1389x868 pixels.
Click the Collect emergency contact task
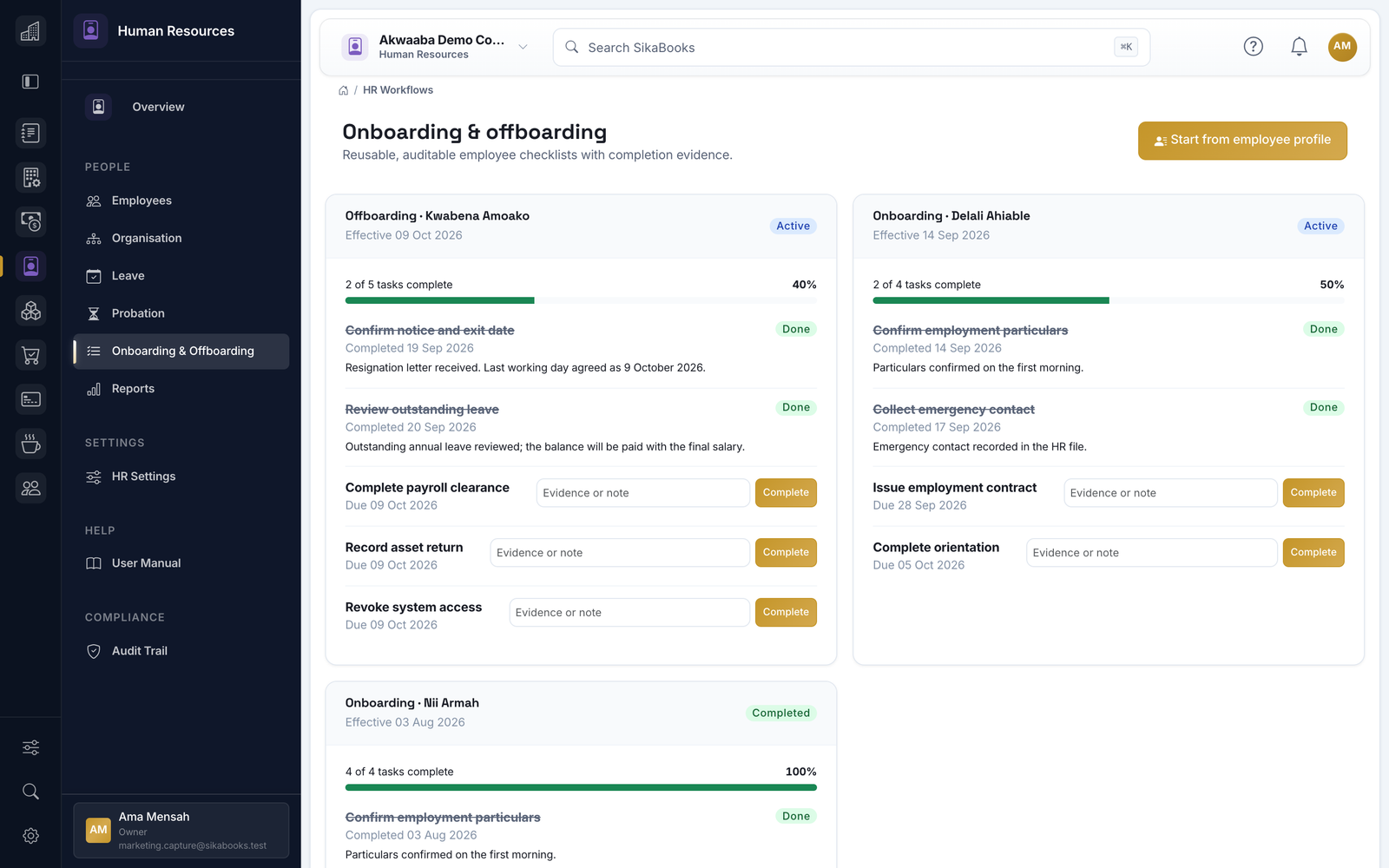point(954,410)
